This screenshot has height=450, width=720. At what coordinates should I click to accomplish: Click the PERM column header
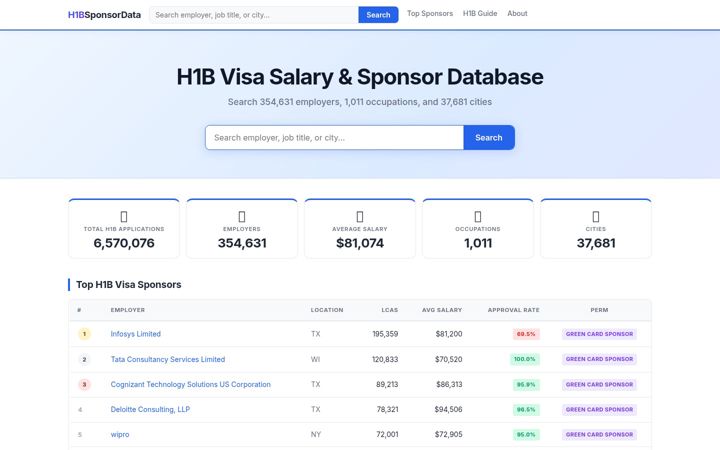click(x=599, y=310)
